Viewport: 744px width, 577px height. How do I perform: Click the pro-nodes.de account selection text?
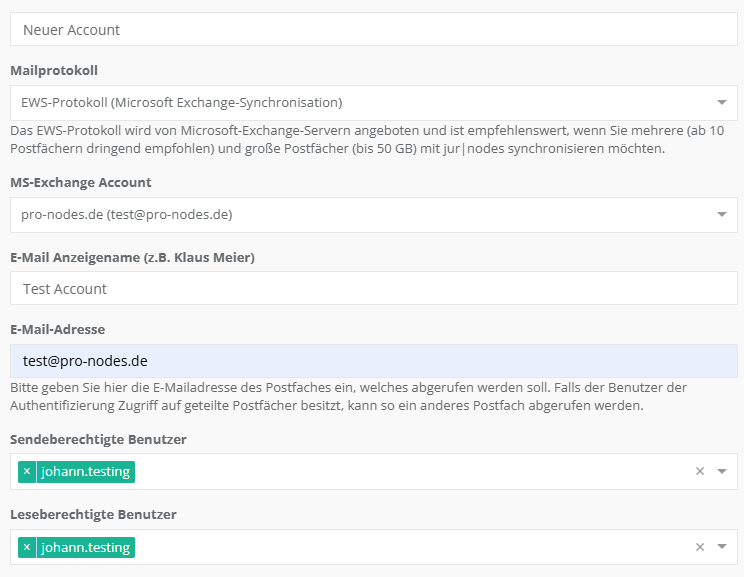coord(126,214)
